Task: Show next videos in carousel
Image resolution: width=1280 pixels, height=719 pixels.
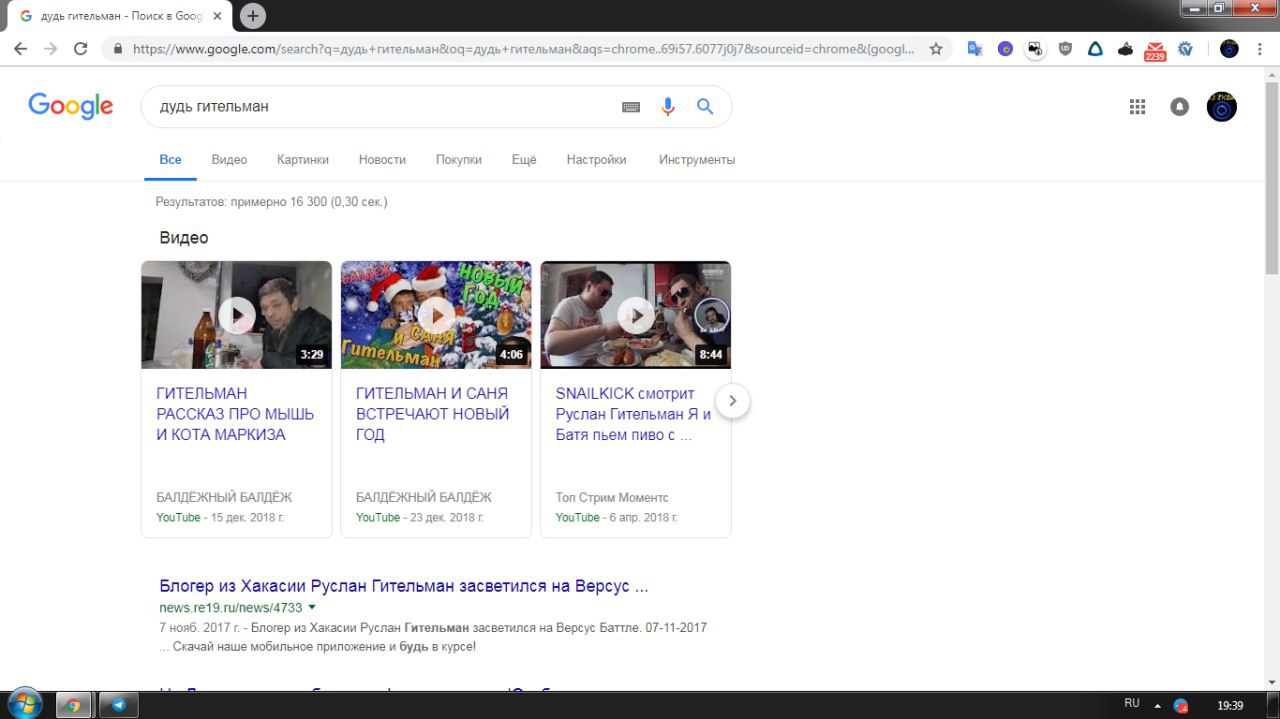Action: point(732,401)
